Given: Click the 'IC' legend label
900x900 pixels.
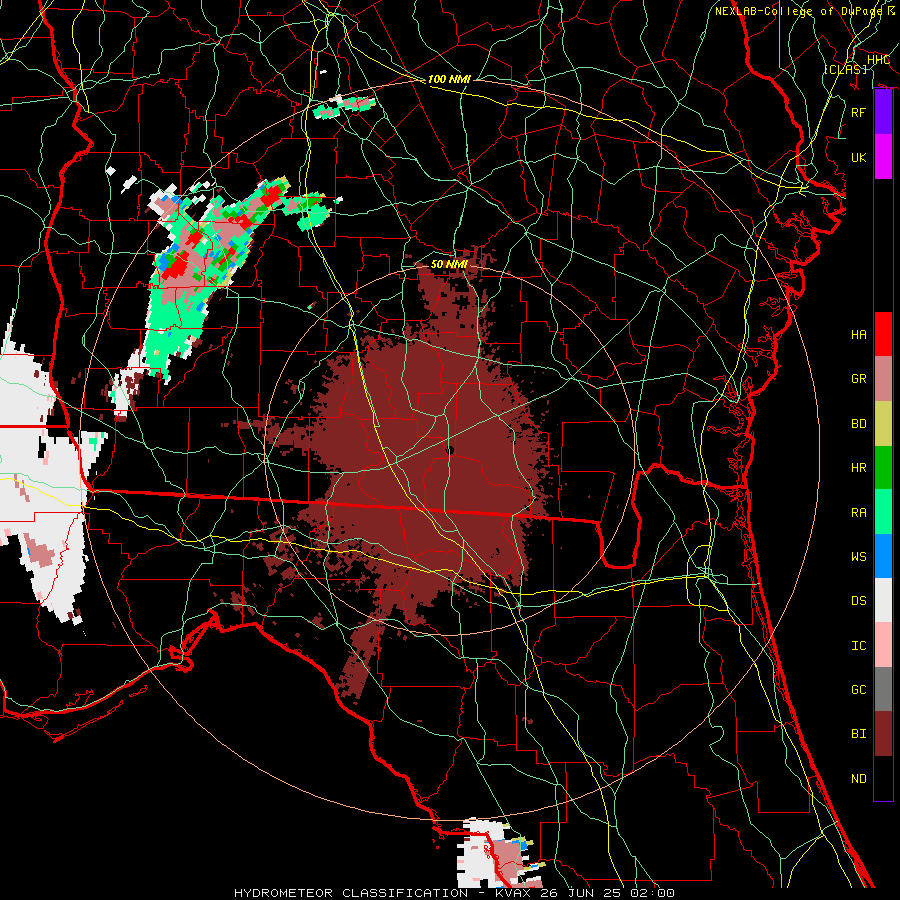Looking at the screenshot, I should 858,646.
